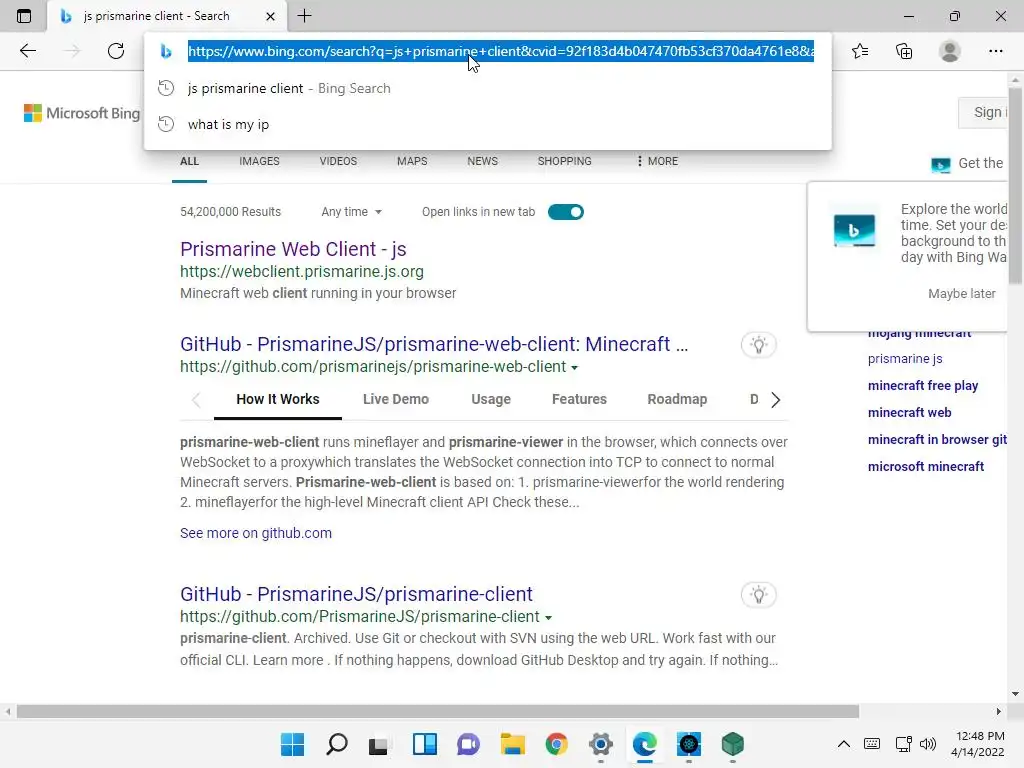1024x768 pixels.
Task: Open the Collections icon
Action: [904, 51]
